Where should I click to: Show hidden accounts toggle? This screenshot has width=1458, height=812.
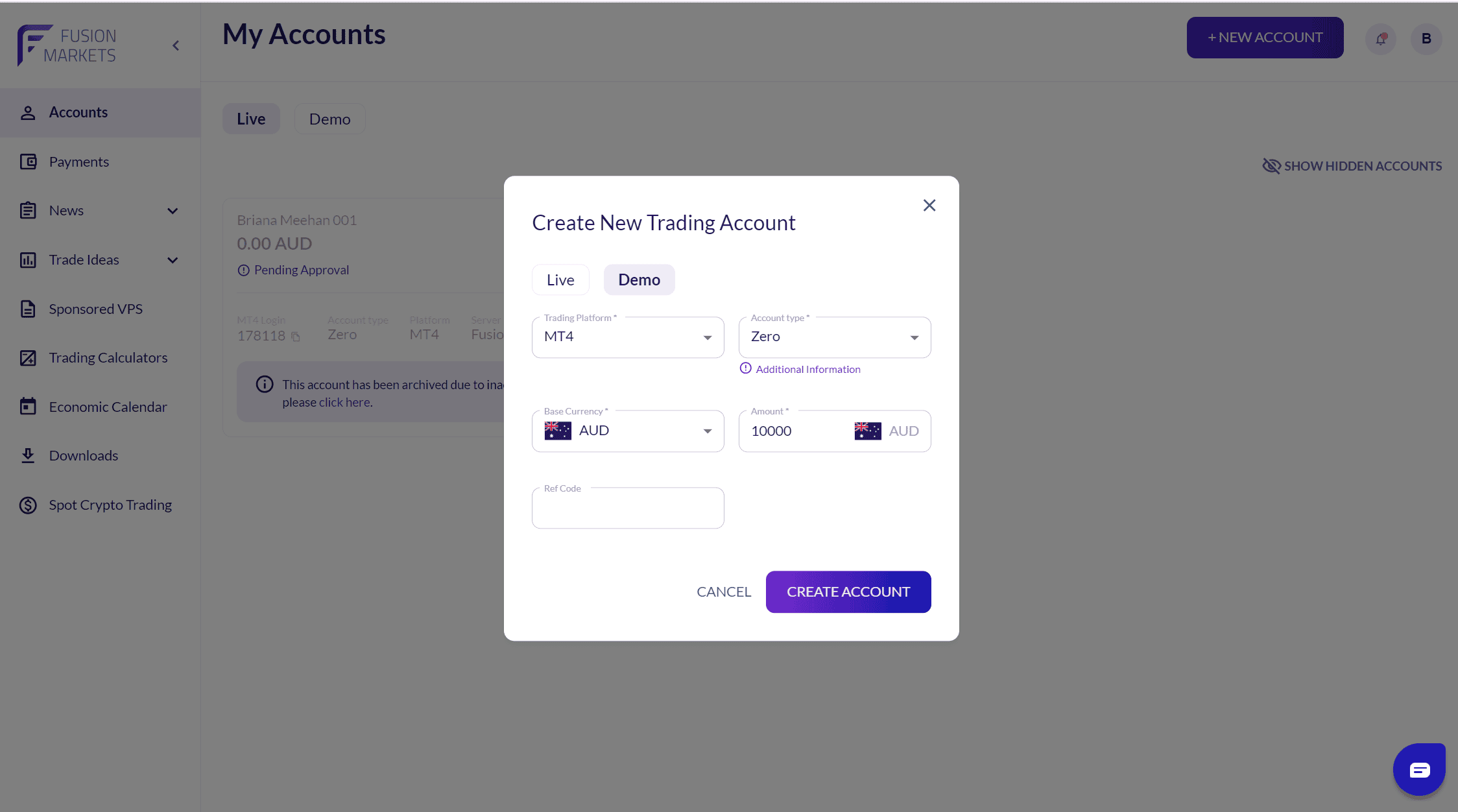(1352, 166)
